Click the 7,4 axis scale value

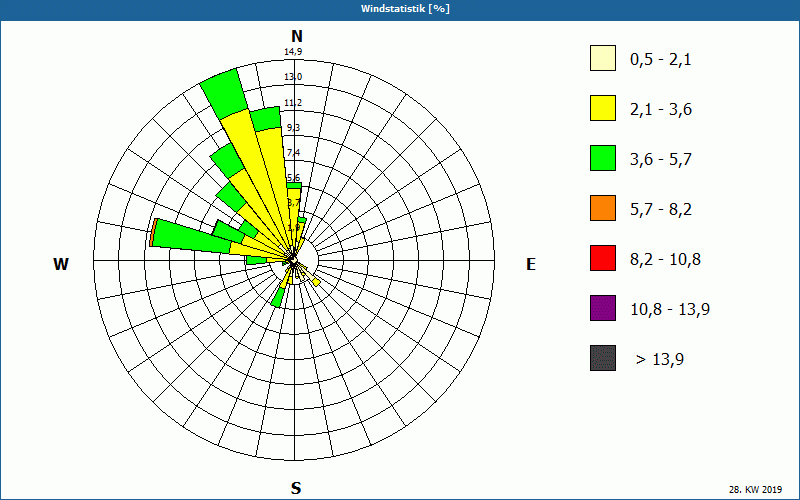[293, 153]
